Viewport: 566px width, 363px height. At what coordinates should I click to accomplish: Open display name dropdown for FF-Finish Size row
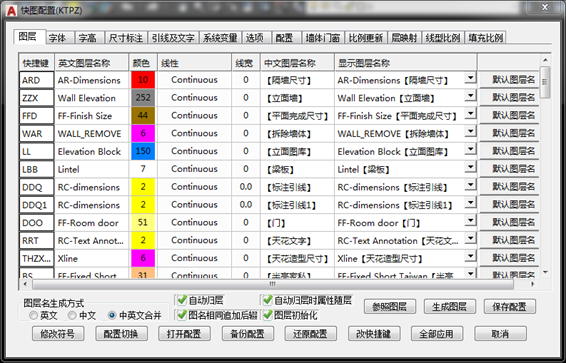pyautogui.click(x=470, y=114)
